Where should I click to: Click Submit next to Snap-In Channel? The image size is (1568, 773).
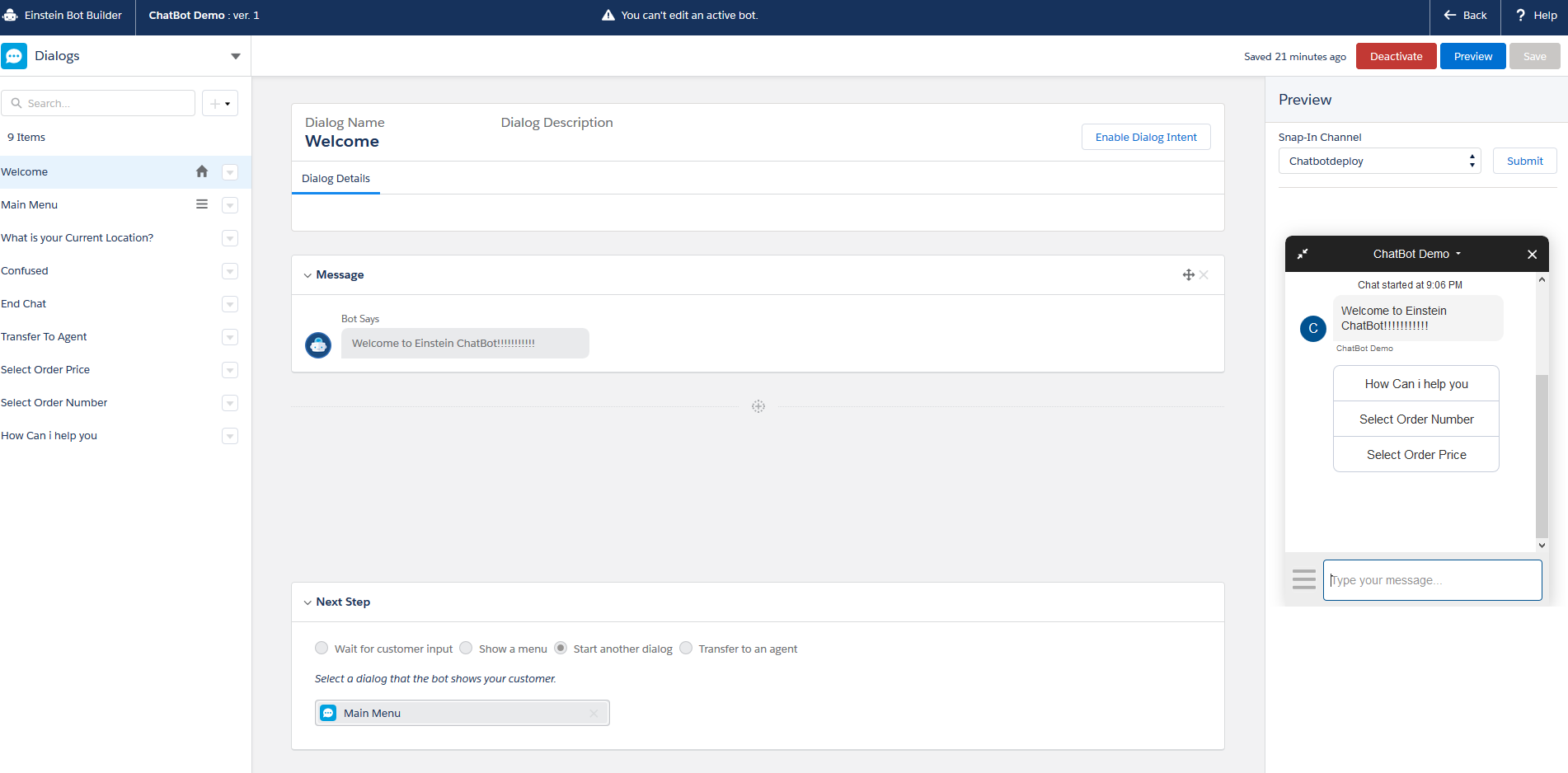(x=1524, y=161)
